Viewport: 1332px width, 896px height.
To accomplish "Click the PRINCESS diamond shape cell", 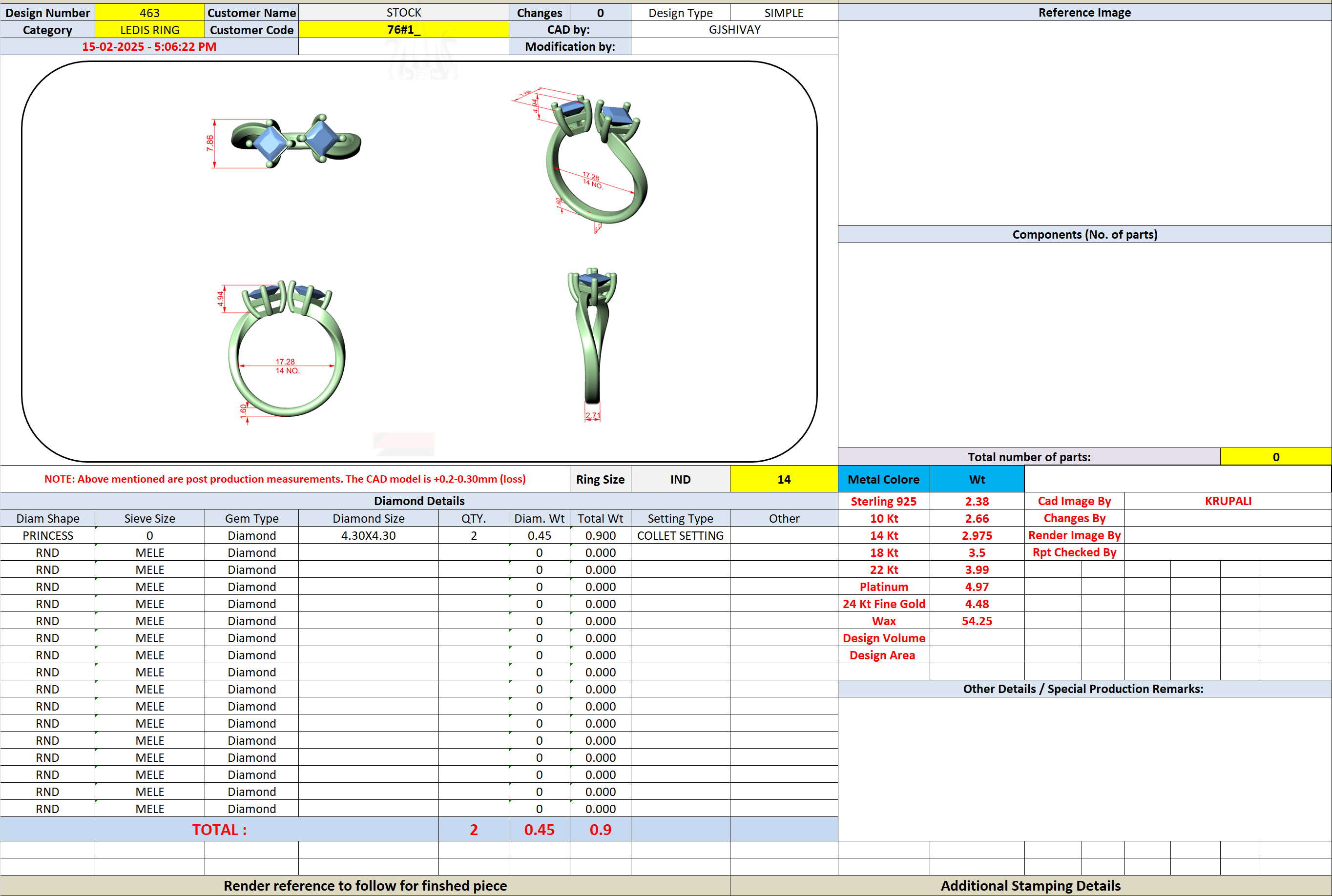I will 47,535.
